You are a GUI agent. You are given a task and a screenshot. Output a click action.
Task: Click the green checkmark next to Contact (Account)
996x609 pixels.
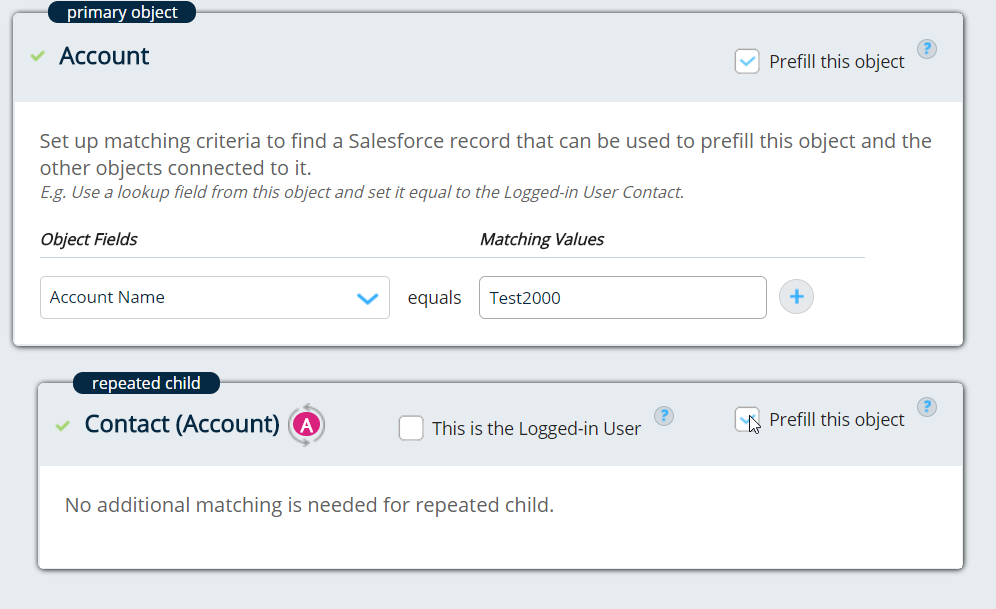click(x=63, y=426)
